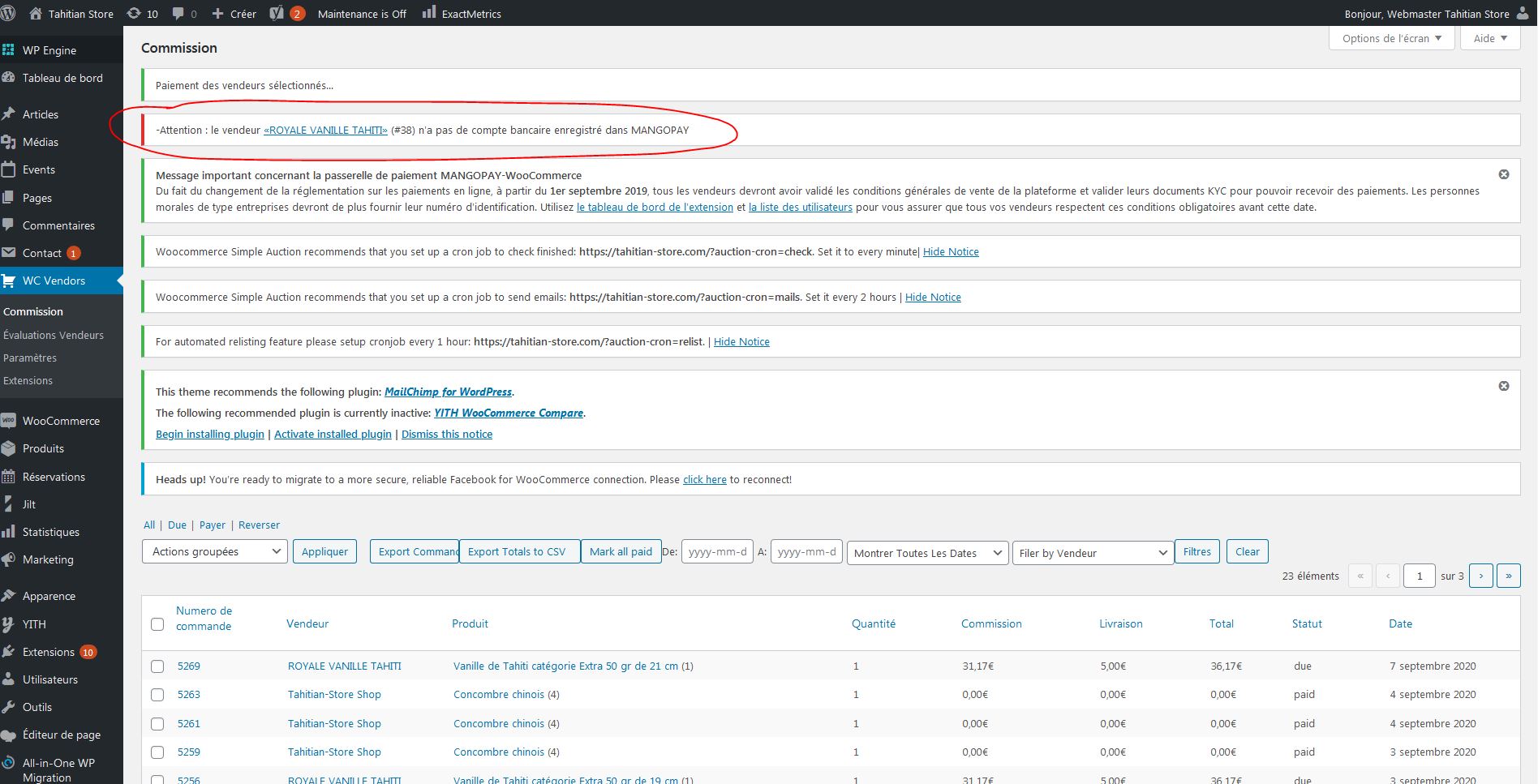
Task: Click the Utilisateurs person icon
Action: (8, 679)
